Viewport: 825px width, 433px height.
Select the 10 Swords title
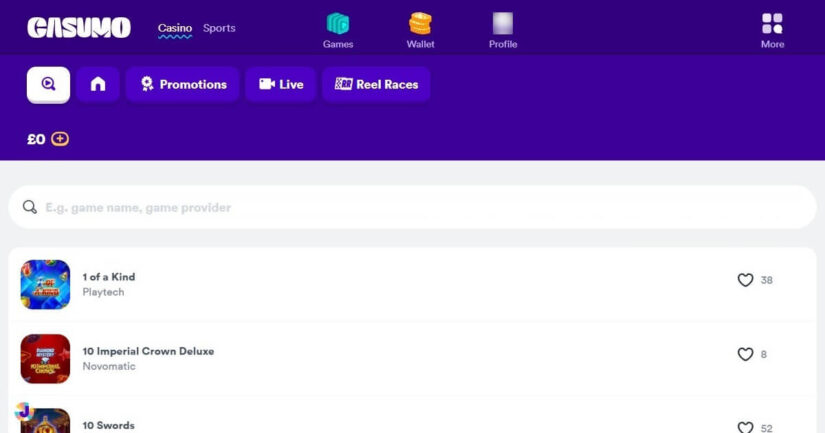click(108, 425)
